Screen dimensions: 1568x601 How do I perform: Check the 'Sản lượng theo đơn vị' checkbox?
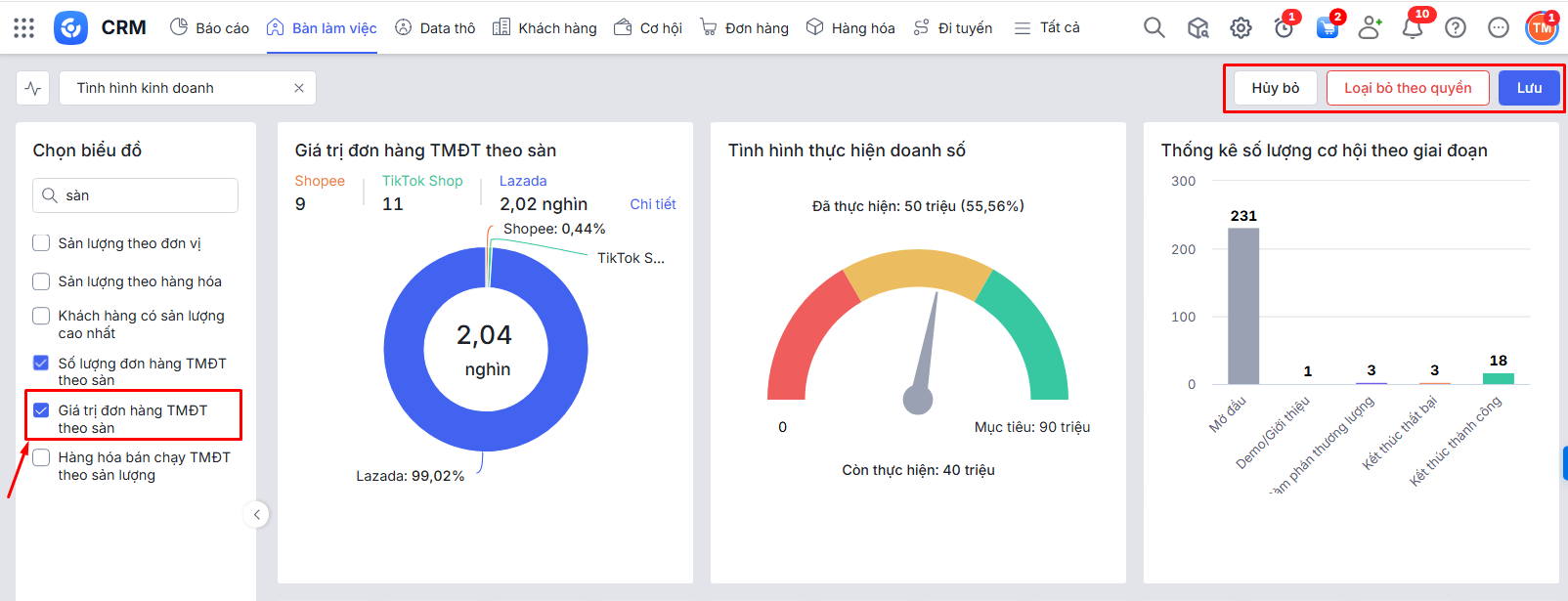coord(41,243)
